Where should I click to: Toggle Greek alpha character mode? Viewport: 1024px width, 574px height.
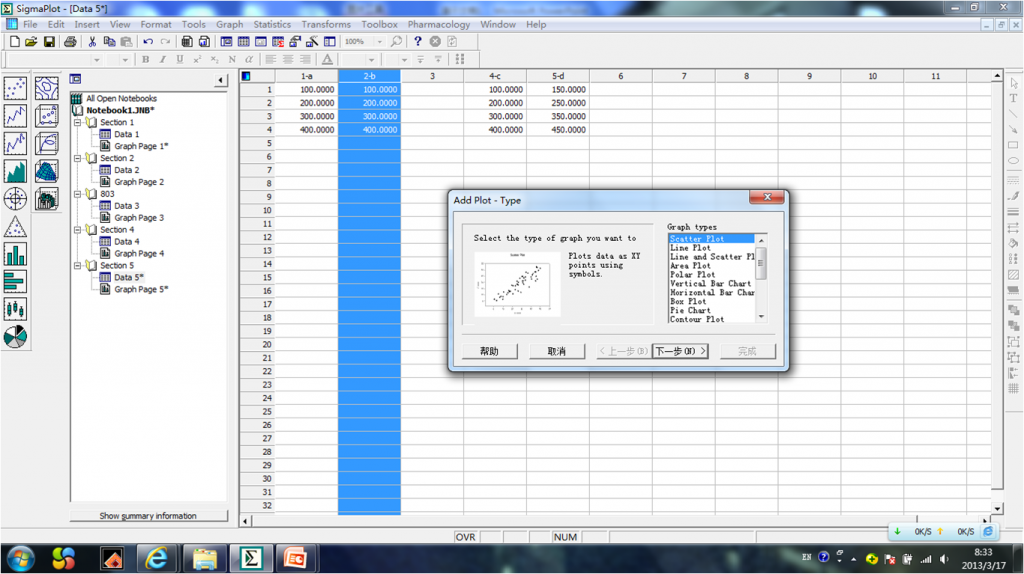249,59
